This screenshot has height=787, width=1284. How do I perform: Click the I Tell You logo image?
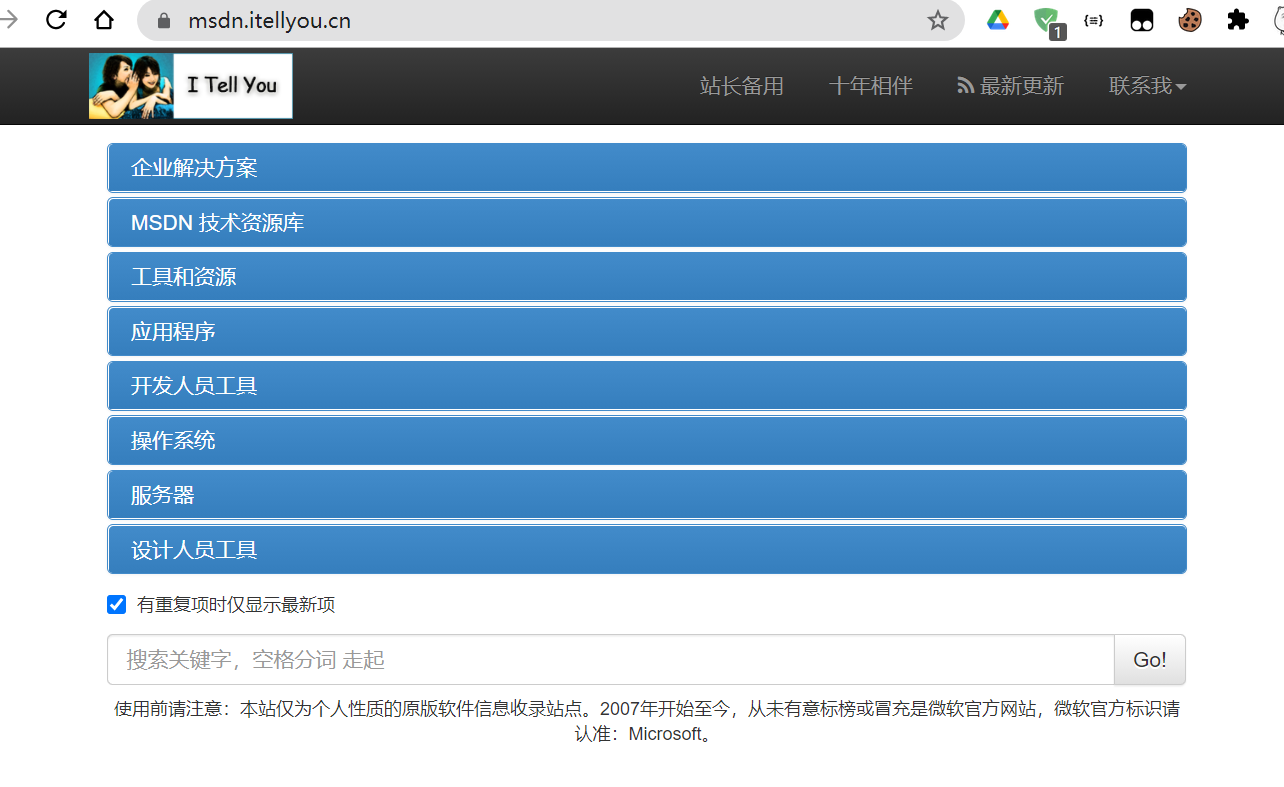(x=191, y=86)
